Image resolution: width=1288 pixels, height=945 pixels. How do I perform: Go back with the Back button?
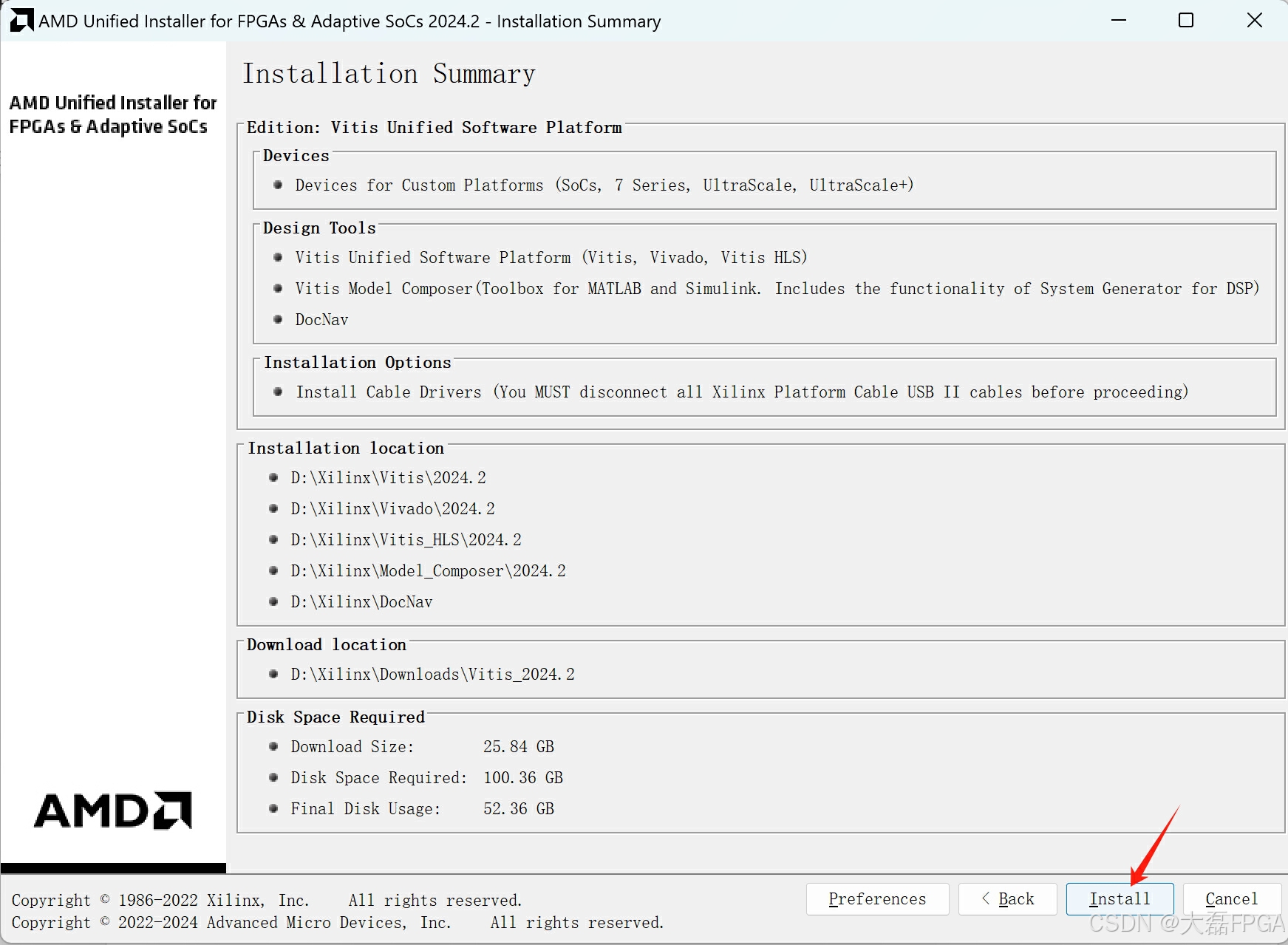pyautogui.click(x=1007, y=899)
